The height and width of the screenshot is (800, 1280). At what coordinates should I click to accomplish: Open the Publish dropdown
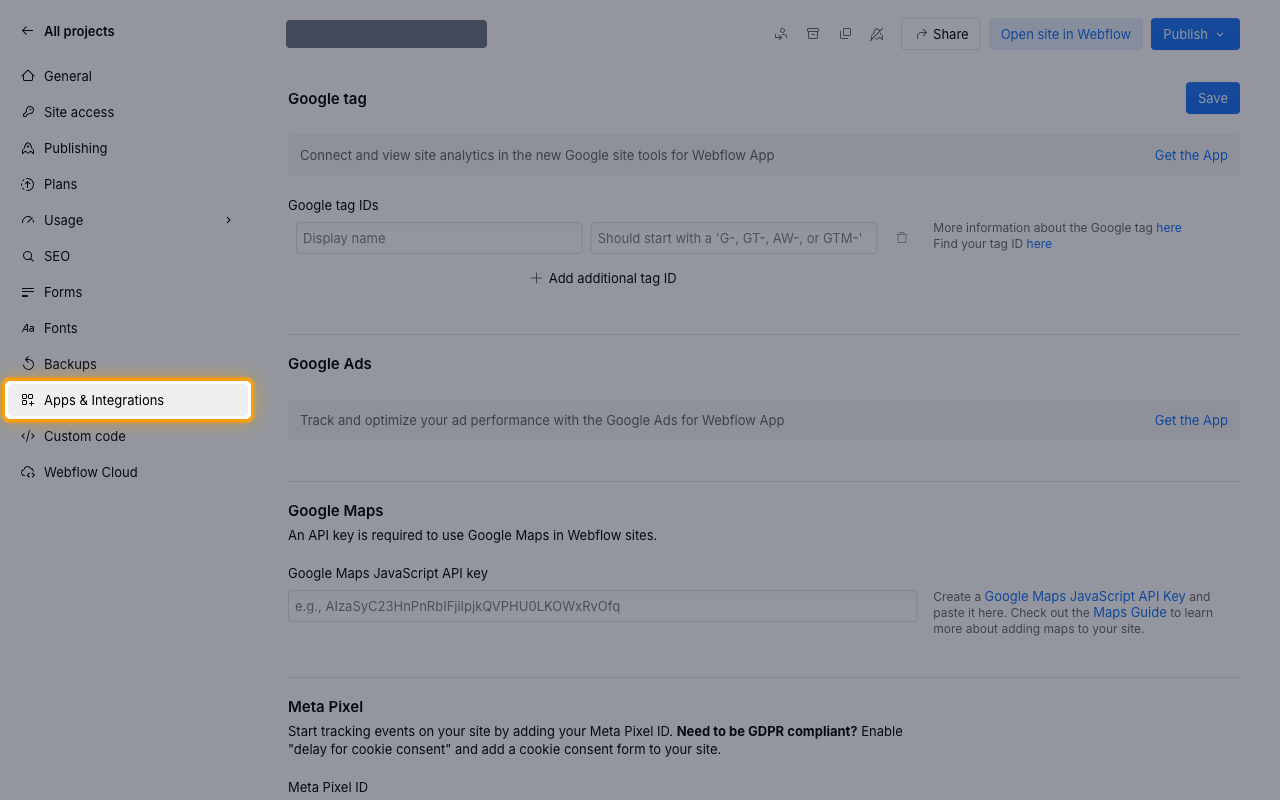coord(1195,34)
